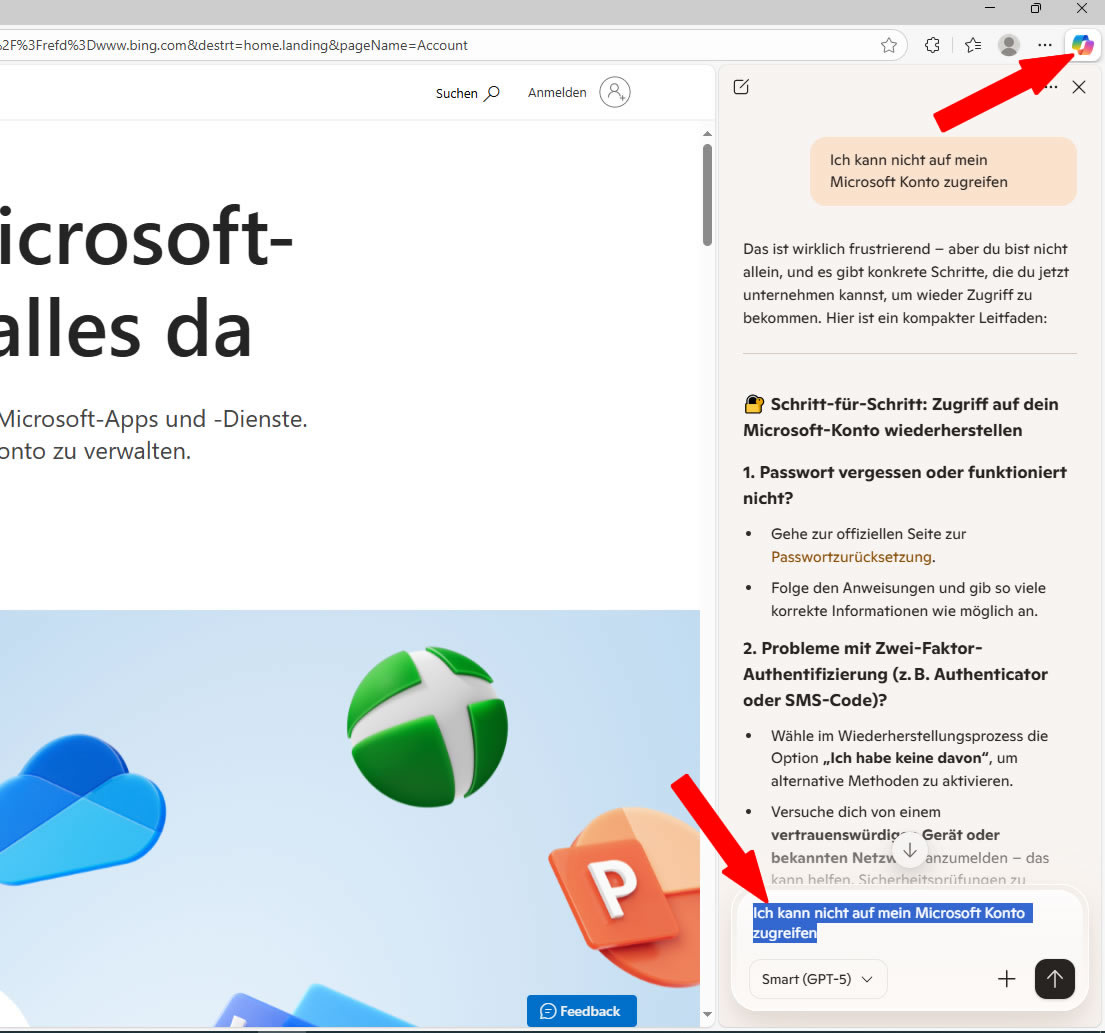Click the browser address bar URL
The height and width of the screenshot is (1033, 1105).
tap(234, 46)
